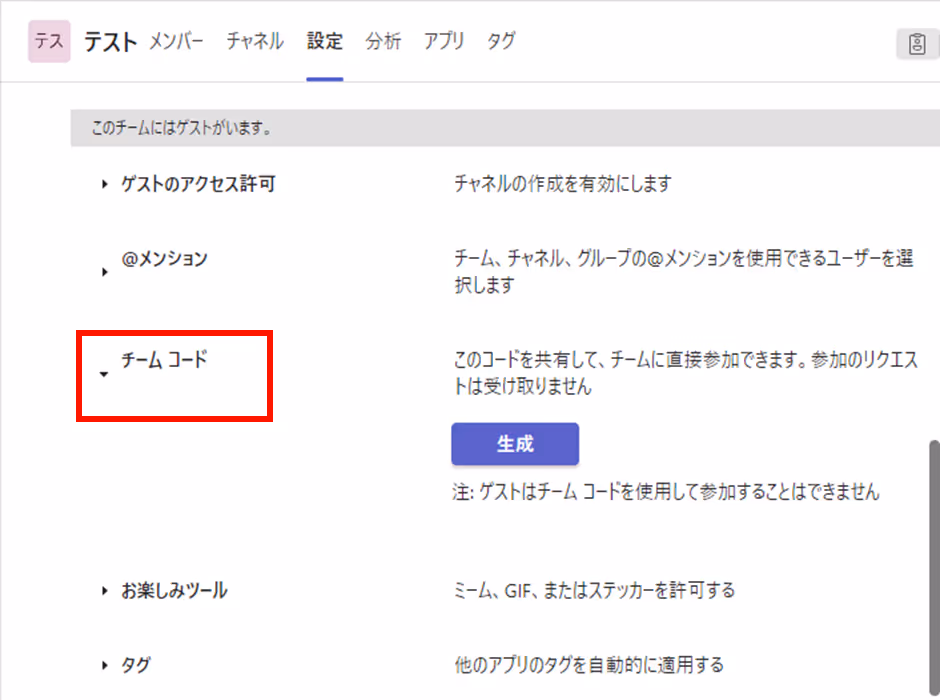The image size is (940, 700).
Task: Click the お楽しみツール heading
Action: tap(174, 590)
